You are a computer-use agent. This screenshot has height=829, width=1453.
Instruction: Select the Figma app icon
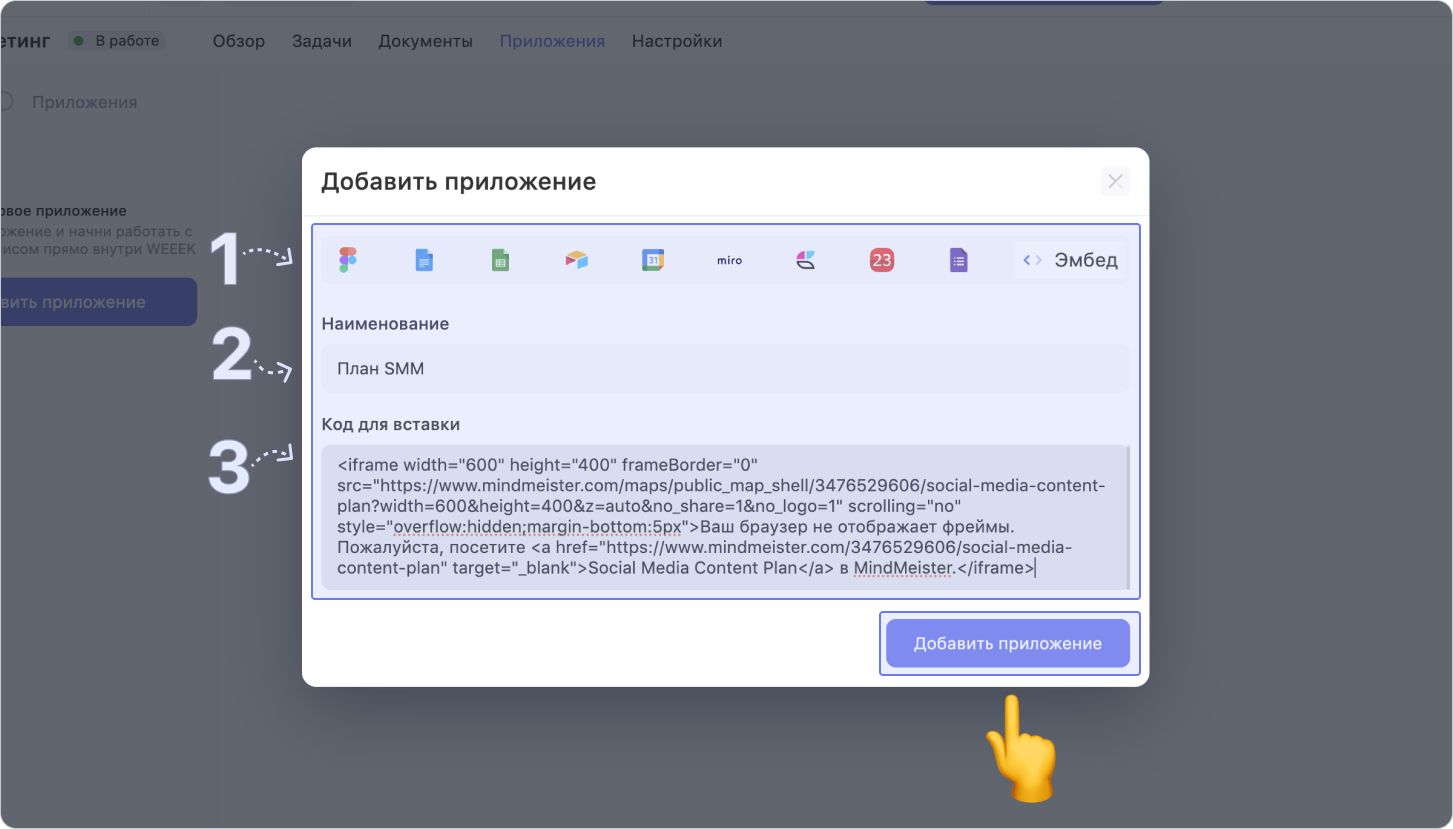click(x=347, y=260)
